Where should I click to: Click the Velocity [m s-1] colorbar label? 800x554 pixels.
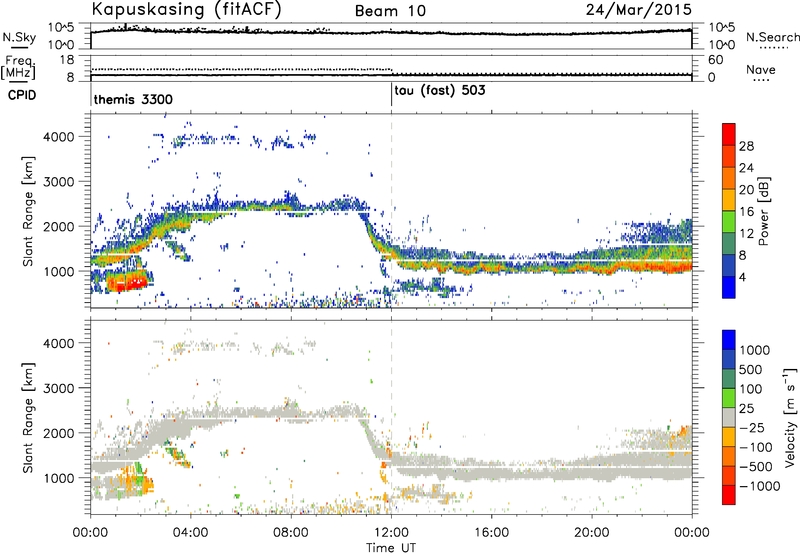point(790,416)
